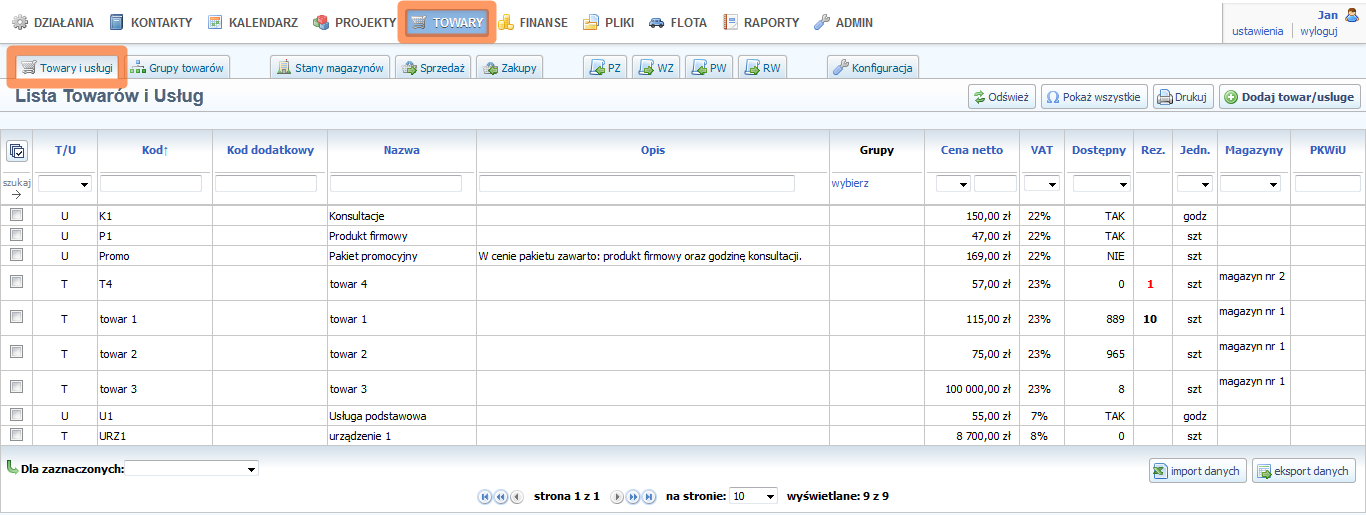Screen dimensions: 1366x515
Task: Click the wyloguj link
Action: (x=1318, y=31)
